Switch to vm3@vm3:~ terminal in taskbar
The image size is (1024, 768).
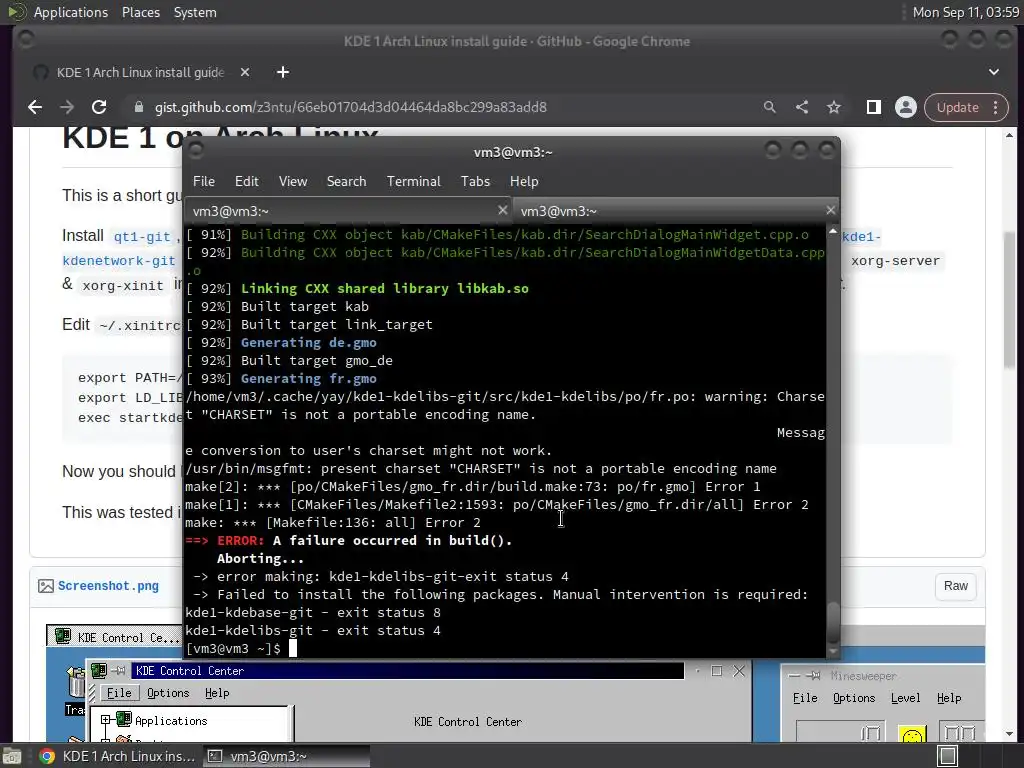(286, 756)
